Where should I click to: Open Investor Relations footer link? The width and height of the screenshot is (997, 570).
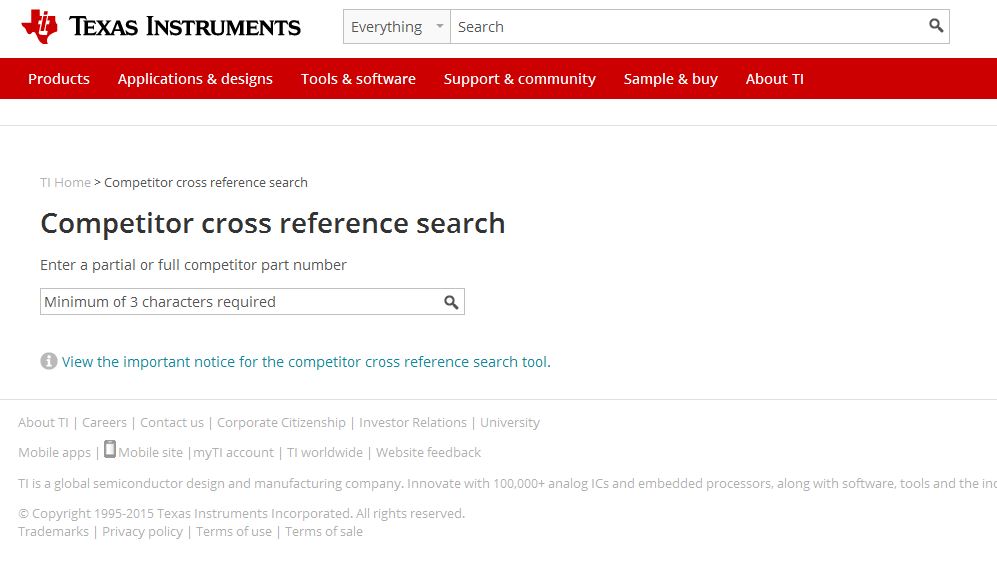(413, 422)
